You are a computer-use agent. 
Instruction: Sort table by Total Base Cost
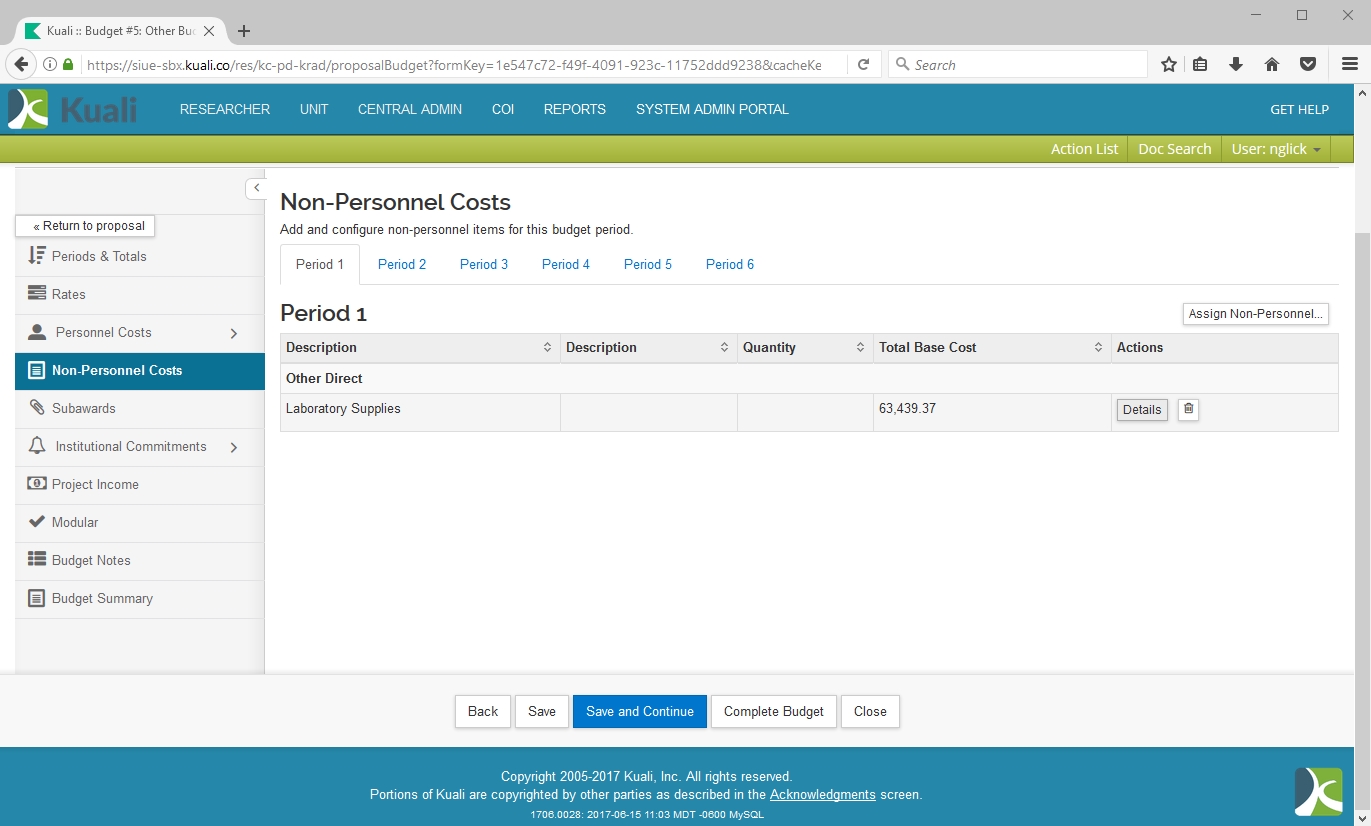click(x=1098, y=348)
